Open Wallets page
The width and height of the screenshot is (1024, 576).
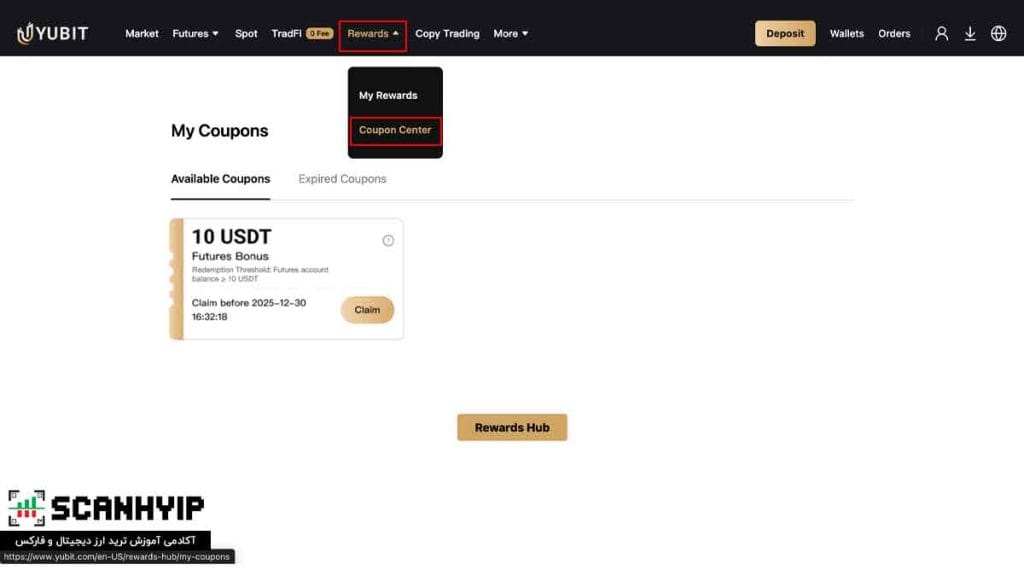click(x=846, y=33)
